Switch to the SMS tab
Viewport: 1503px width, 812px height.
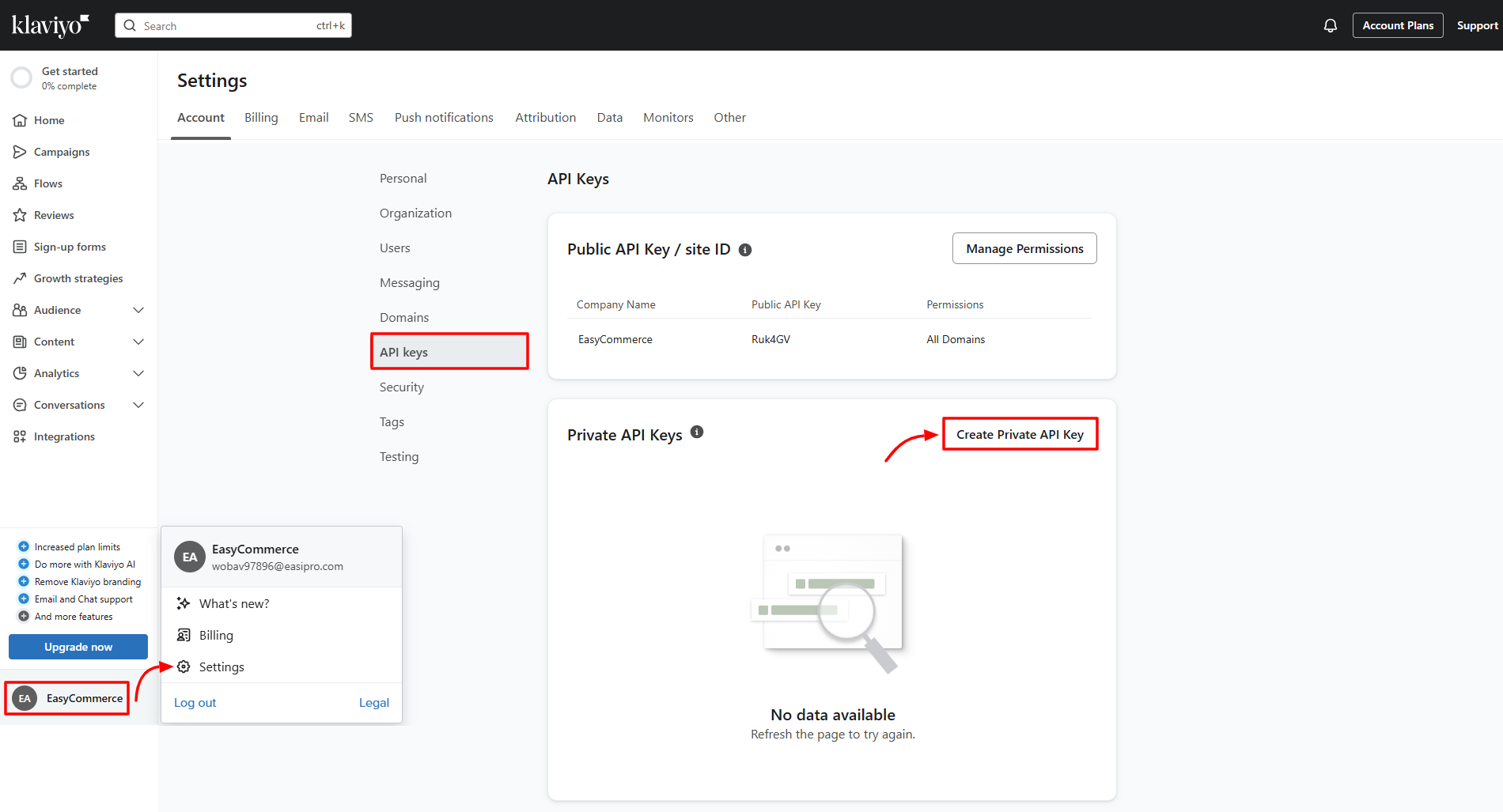tap(361, 117)
